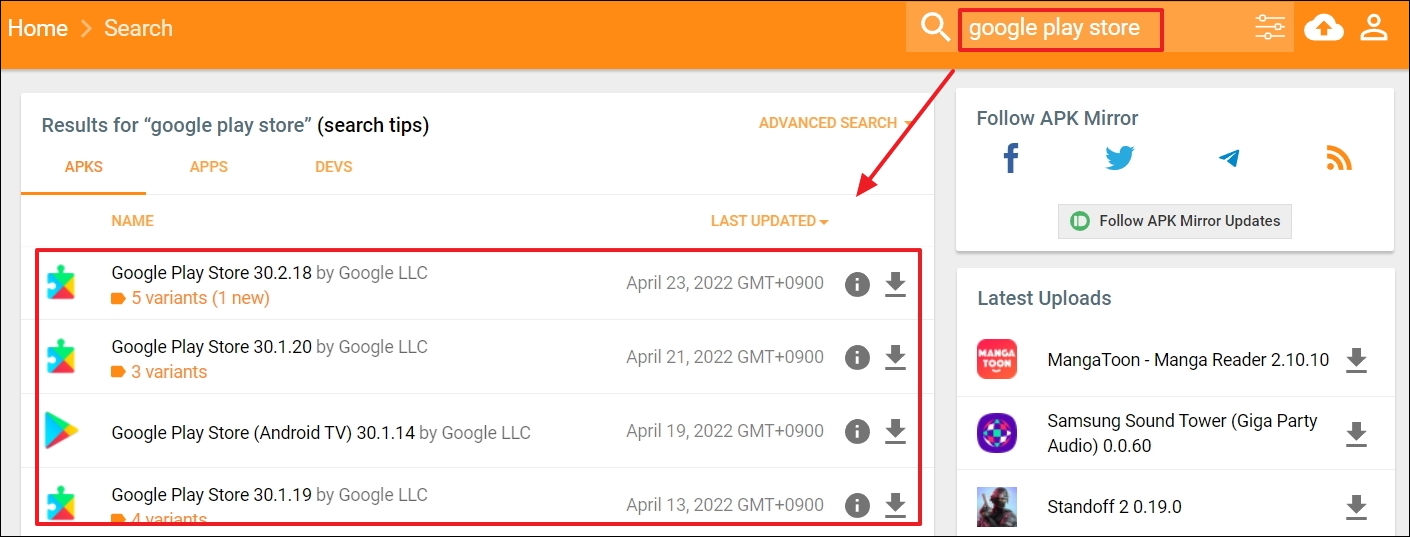Open MangaToon - Manga Reader 2.10.10 entry
1410x537 pixels.
coord(1188,360)
